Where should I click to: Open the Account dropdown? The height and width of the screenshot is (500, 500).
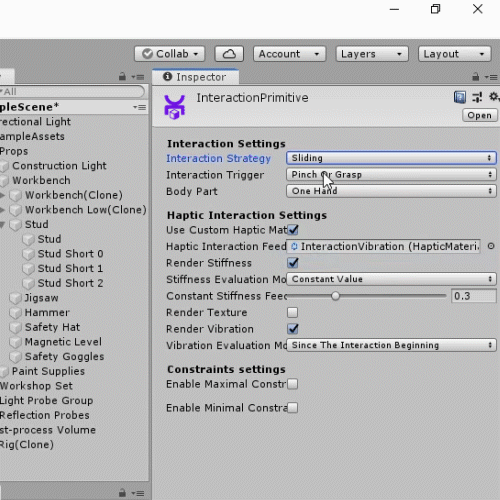[x=289, y=54]
